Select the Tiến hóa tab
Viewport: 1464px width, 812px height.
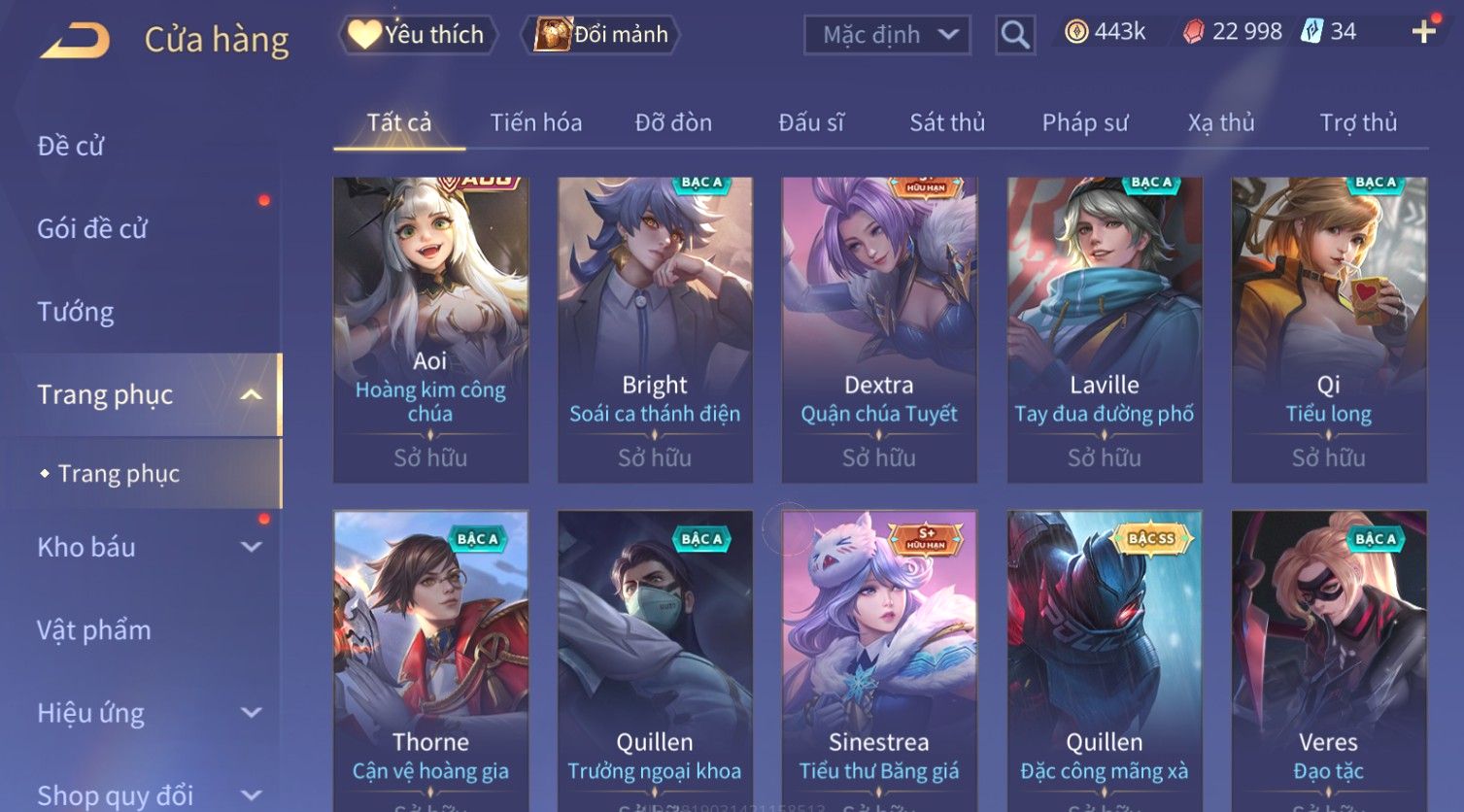tap(536, 122)
